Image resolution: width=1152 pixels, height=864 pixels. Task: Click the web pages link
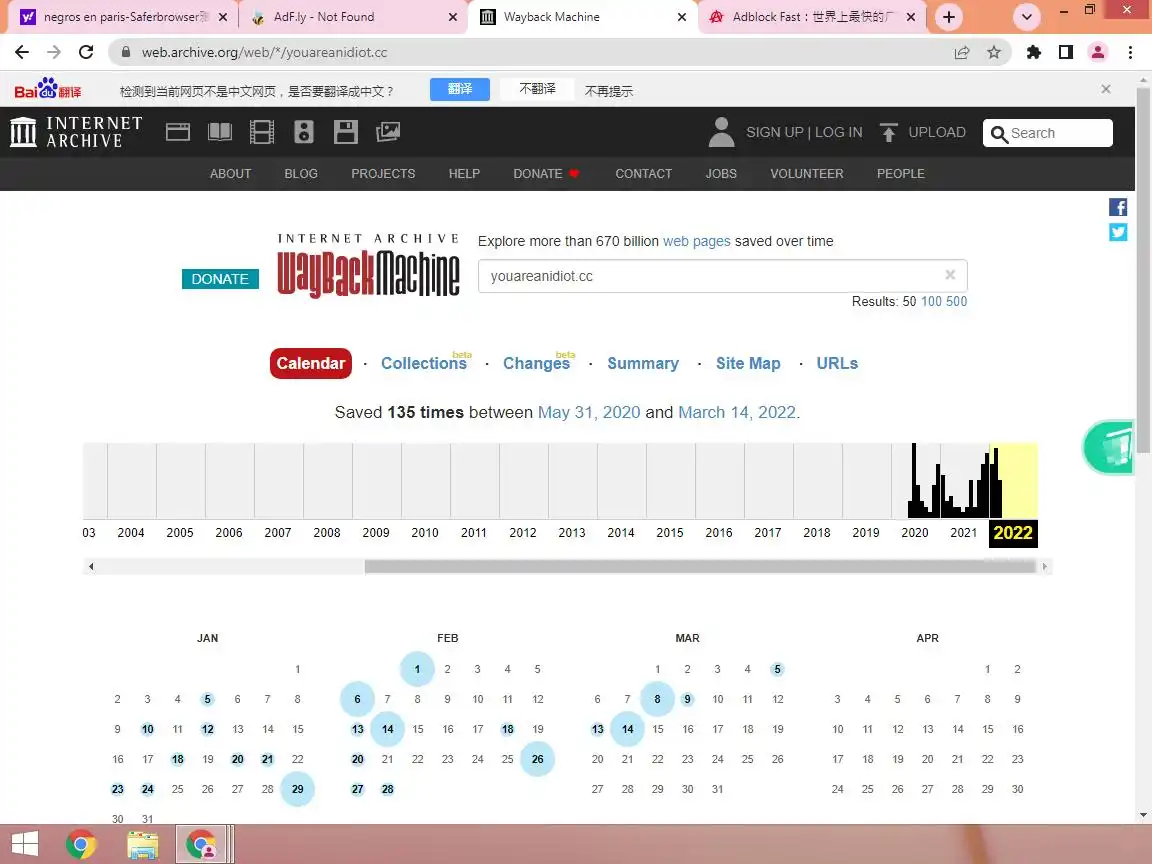tap(696, 241)
